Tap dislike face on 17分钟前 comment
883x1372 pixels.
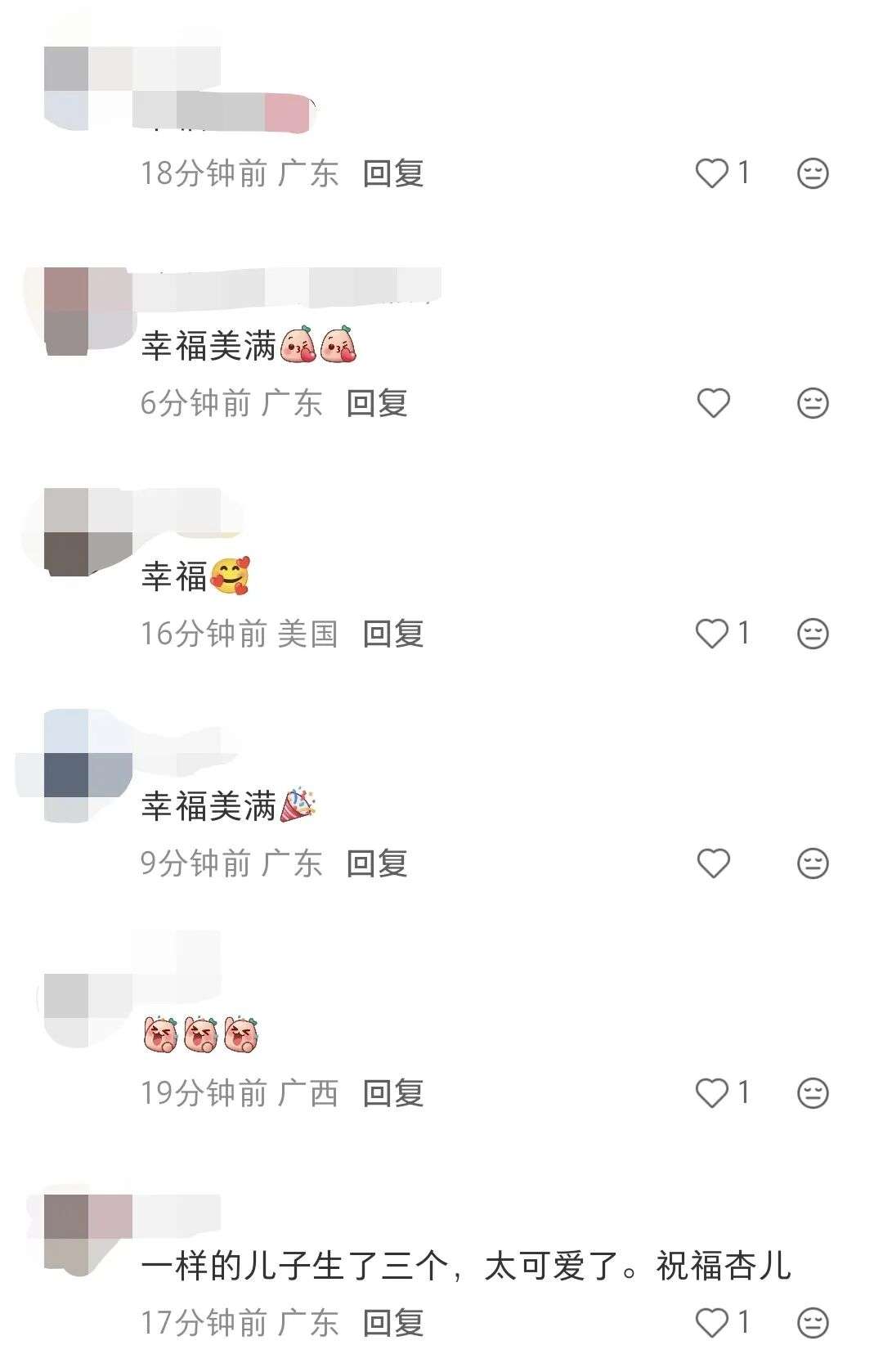pyautogui.click(x=813, y=1323)
